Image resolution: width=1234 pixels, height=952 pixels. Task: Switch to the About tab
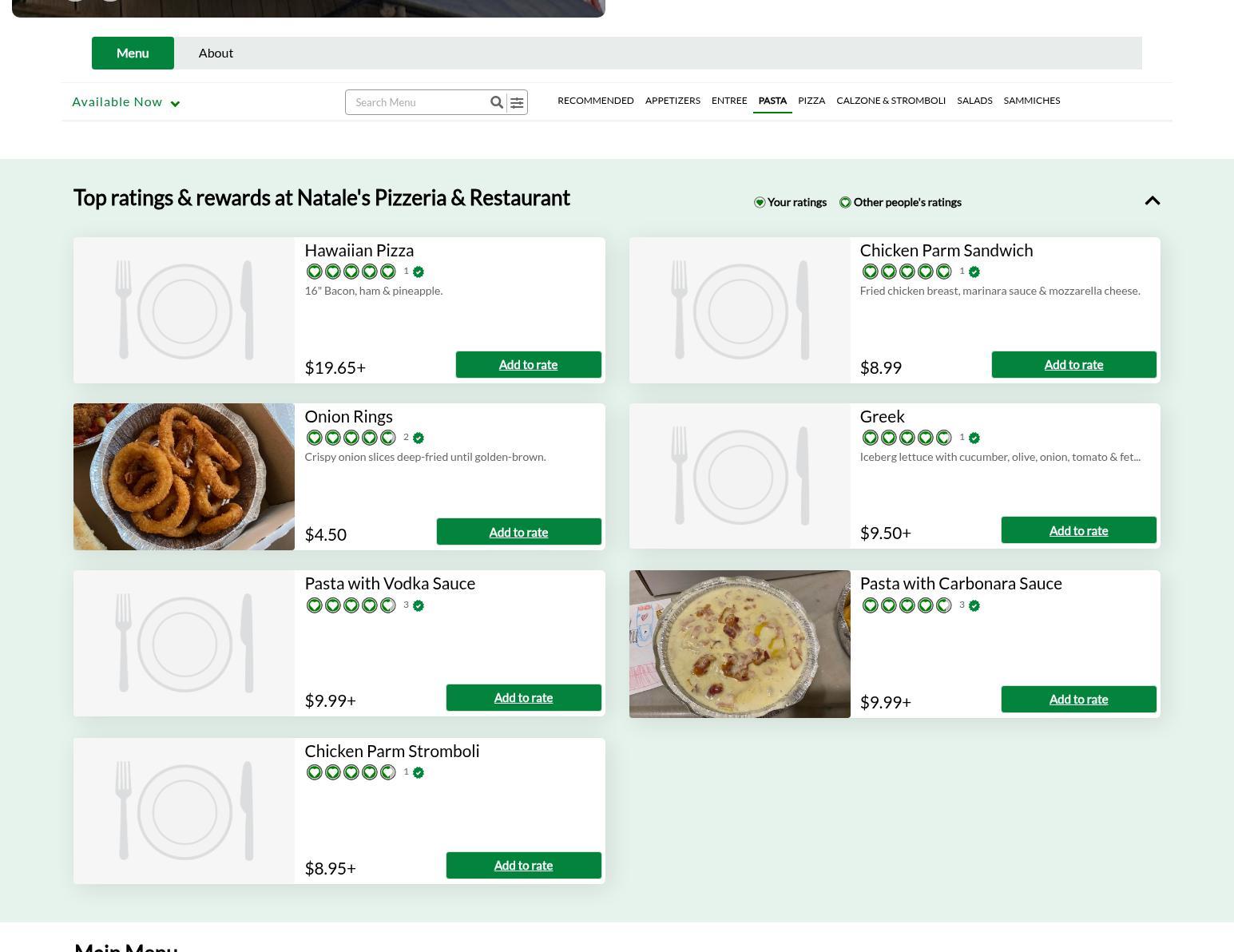pos(216,53)
